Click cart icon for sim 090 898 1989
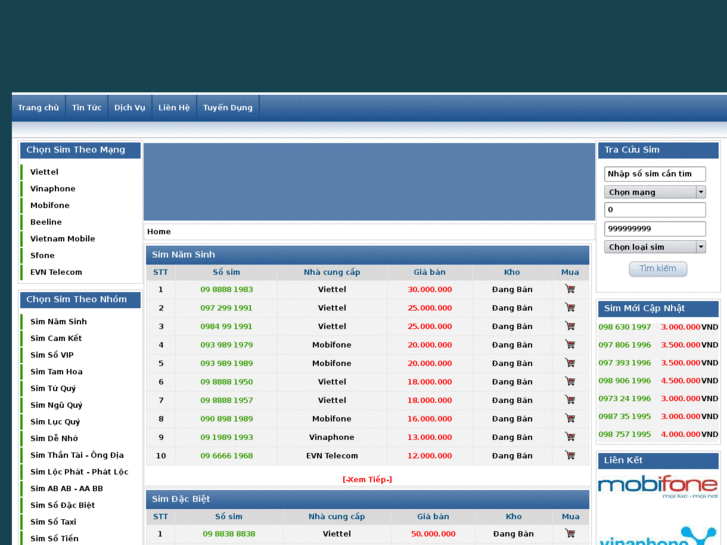Image resolution: width=727 pixels, height=545 pixels. click(x=570, y=418)
